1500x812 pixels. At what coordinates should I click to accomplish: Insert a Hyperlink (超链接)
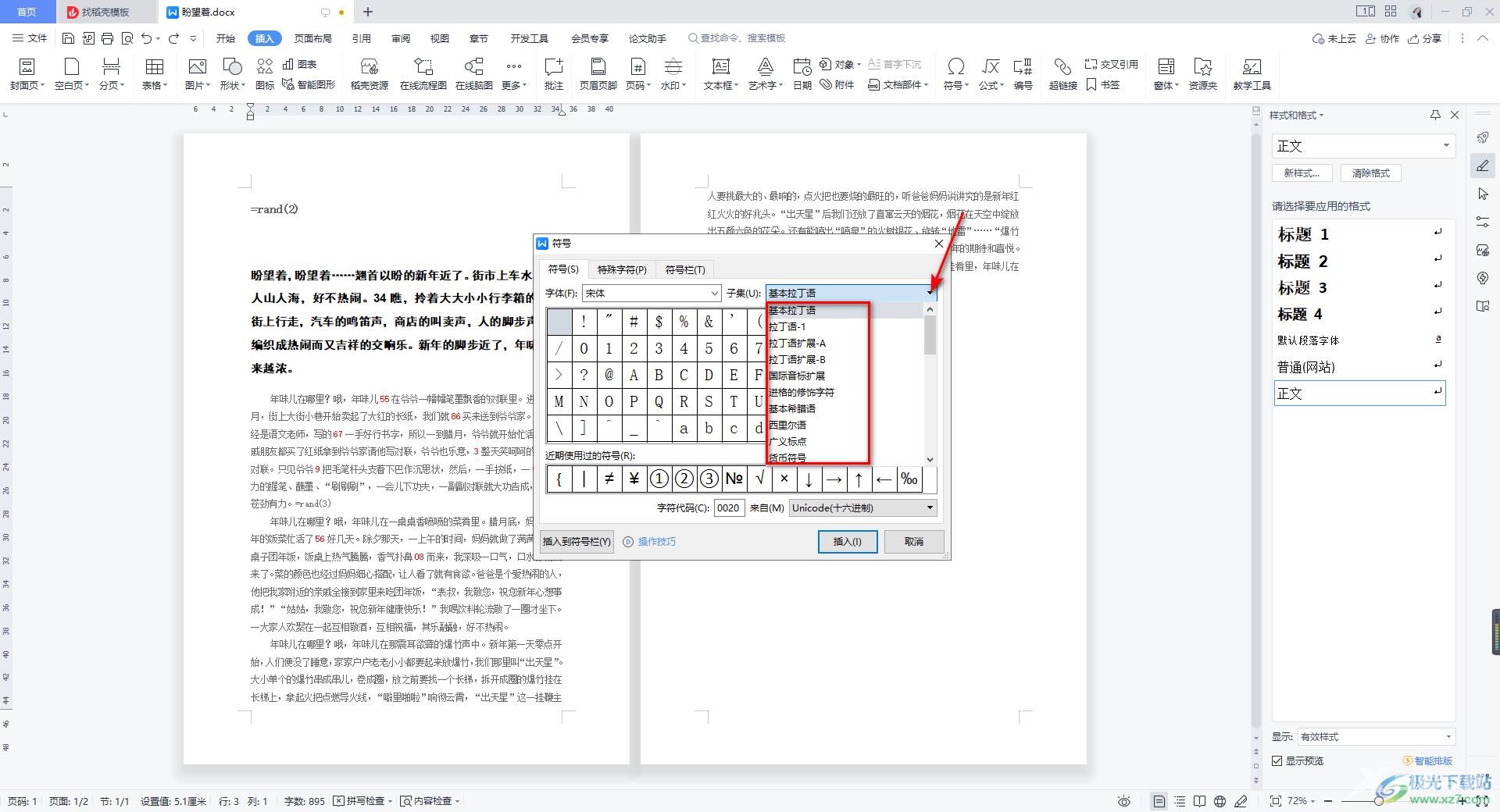[1062, 74]
